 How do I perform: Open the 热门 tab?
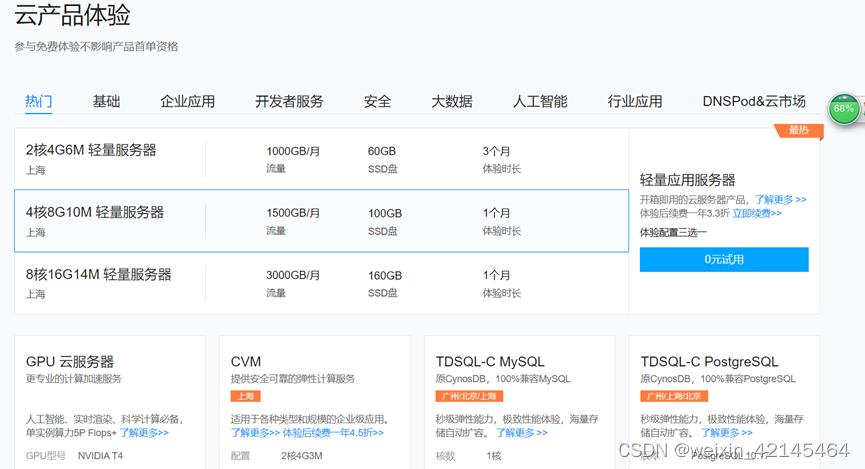[39, 102]
